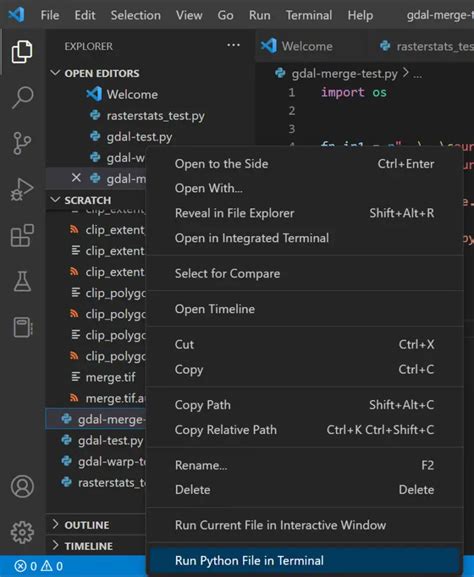Open the Manage gear settings icon
The image size is (474, 577).
[x=22, y=532]
